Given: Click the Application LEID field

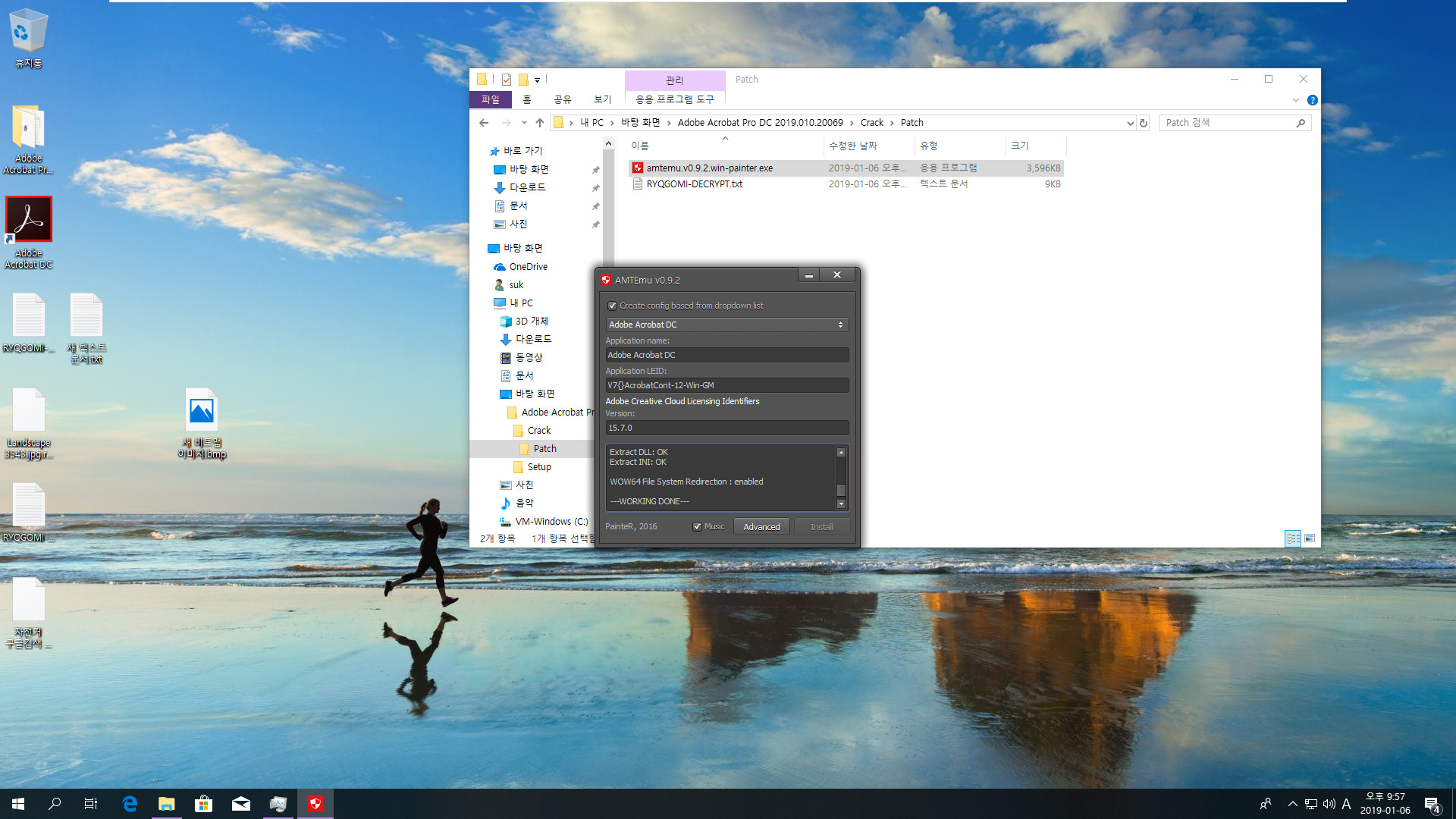Looking at the screenshot, I should tap(727, 385).
